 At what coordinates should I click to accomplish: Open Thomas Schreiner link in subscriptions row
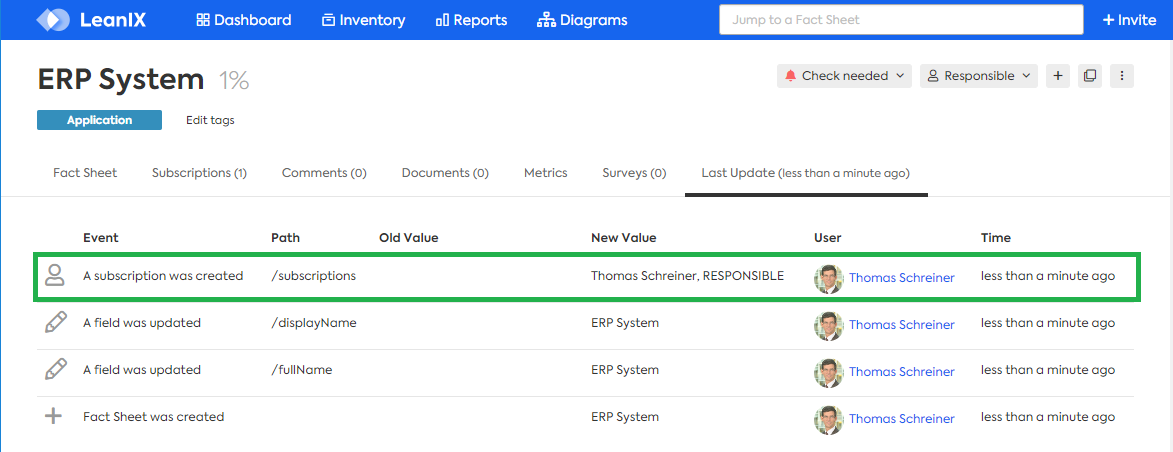(901, 278)
